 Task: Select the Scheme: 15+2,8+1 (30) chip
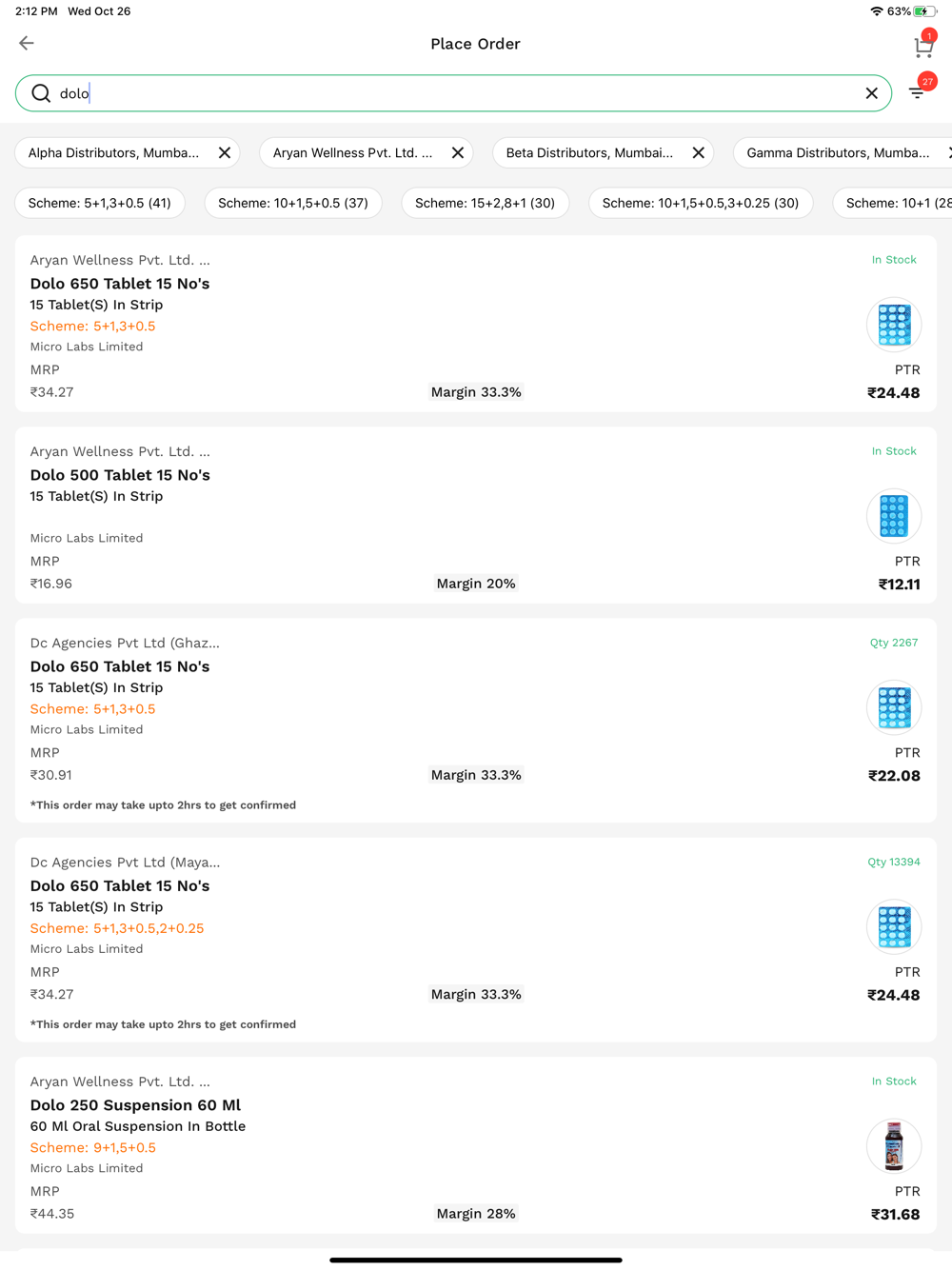(485, 203)
